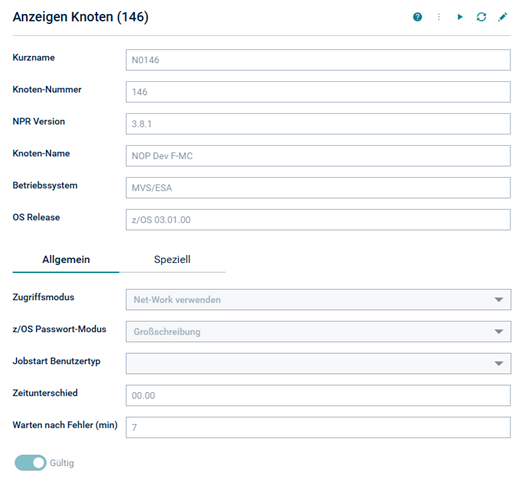The height and width of the screenshot is (490, 520).
Task: Click the Jobstart Benutzertyp label
Action: pyautogui.click(x=56, y=361)
